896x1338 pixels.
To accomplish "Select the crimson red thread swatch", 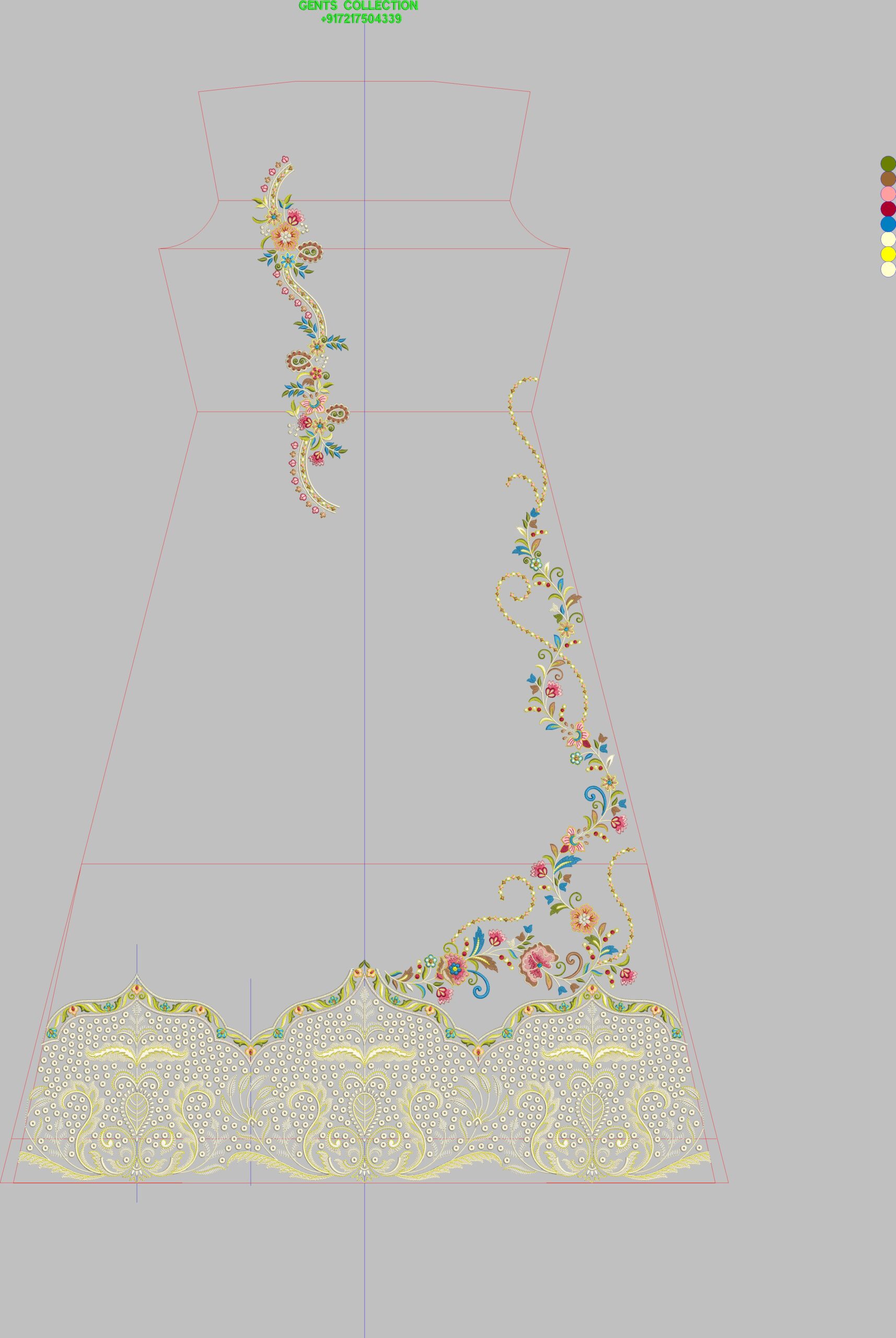I will (888, 209).
